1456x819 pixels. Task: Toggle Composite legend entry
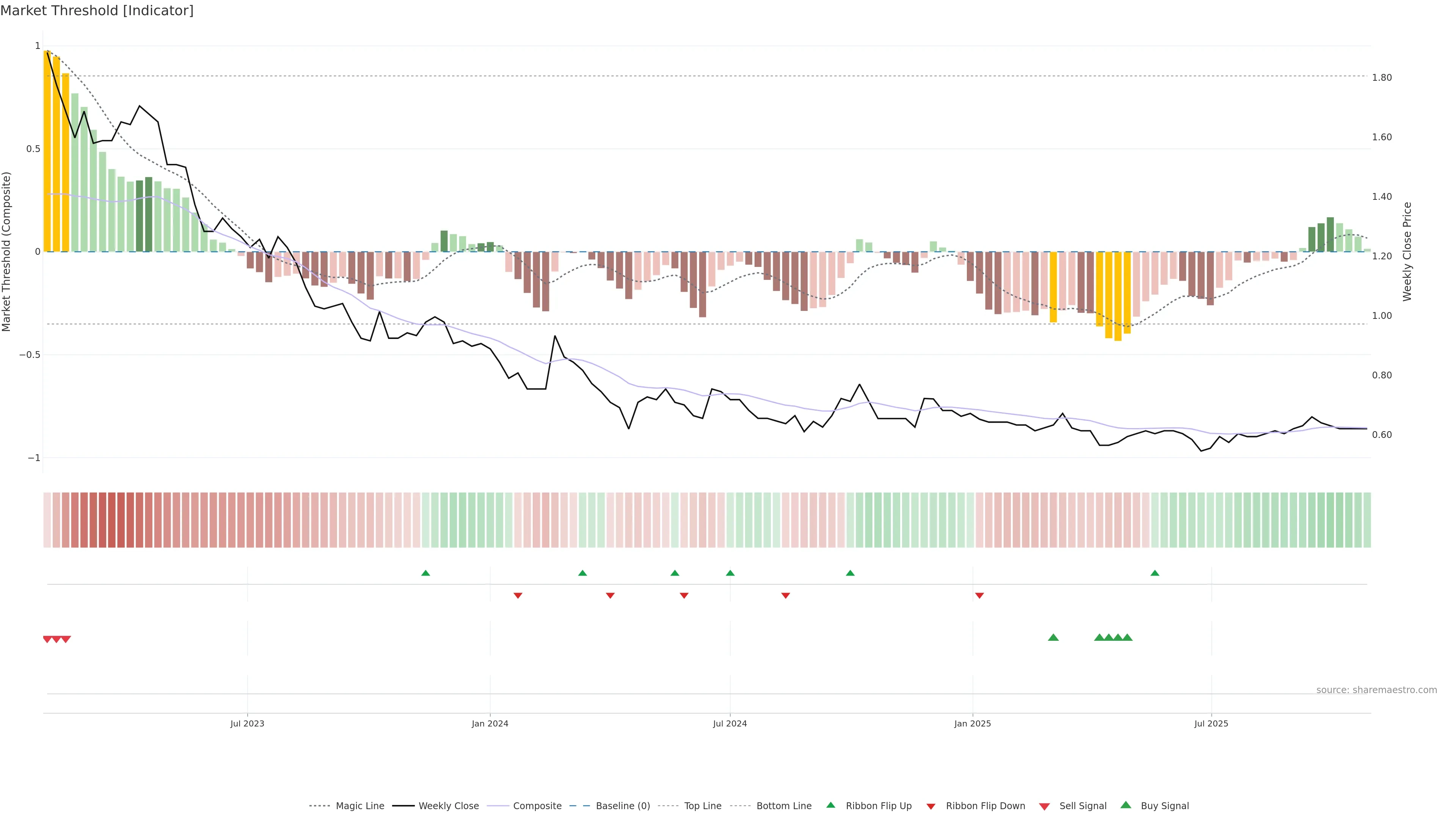click(x=537, y=806)
